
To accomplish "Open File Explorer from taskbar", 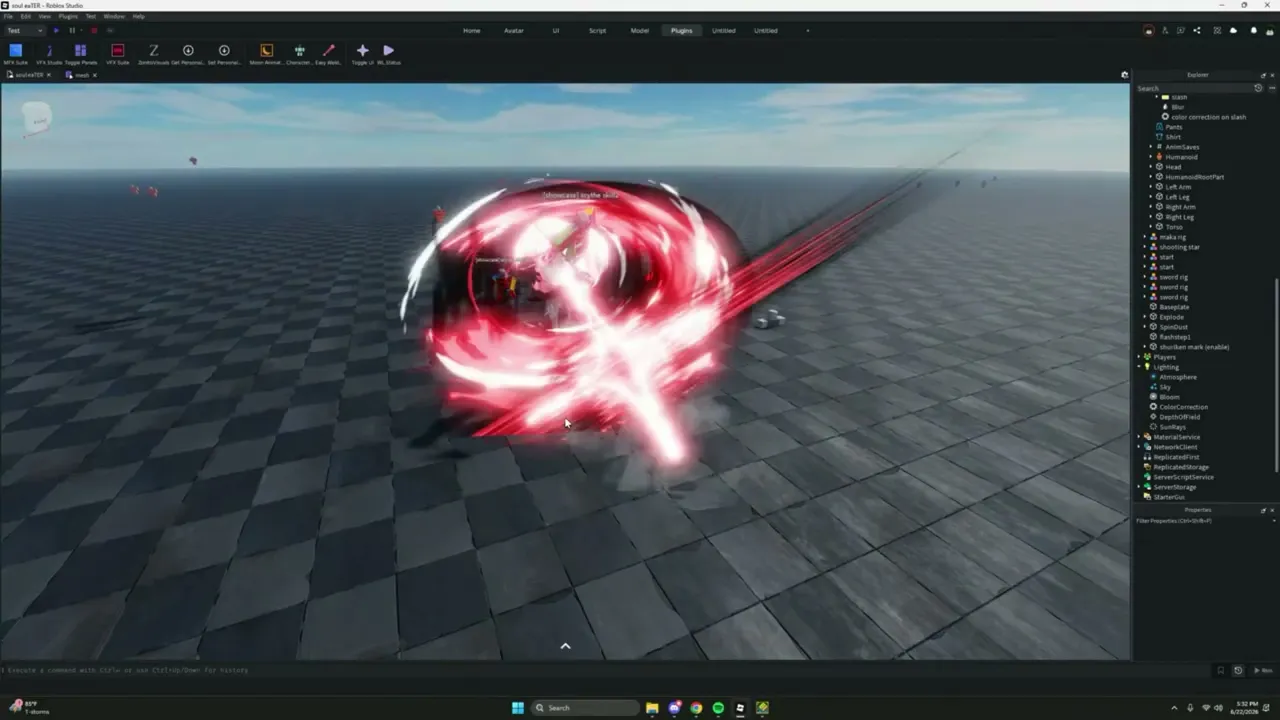I will click(x=652, y=708).
